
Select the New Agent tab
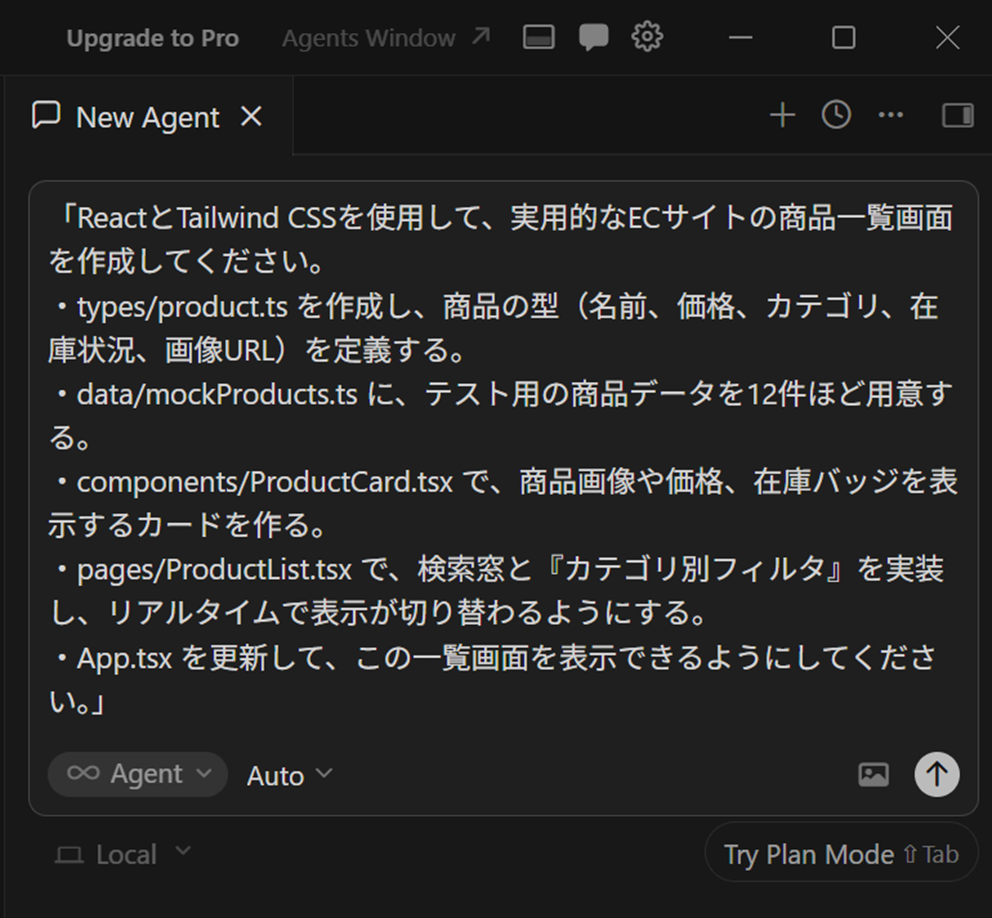pyautogui.click(x=147, y=117)
